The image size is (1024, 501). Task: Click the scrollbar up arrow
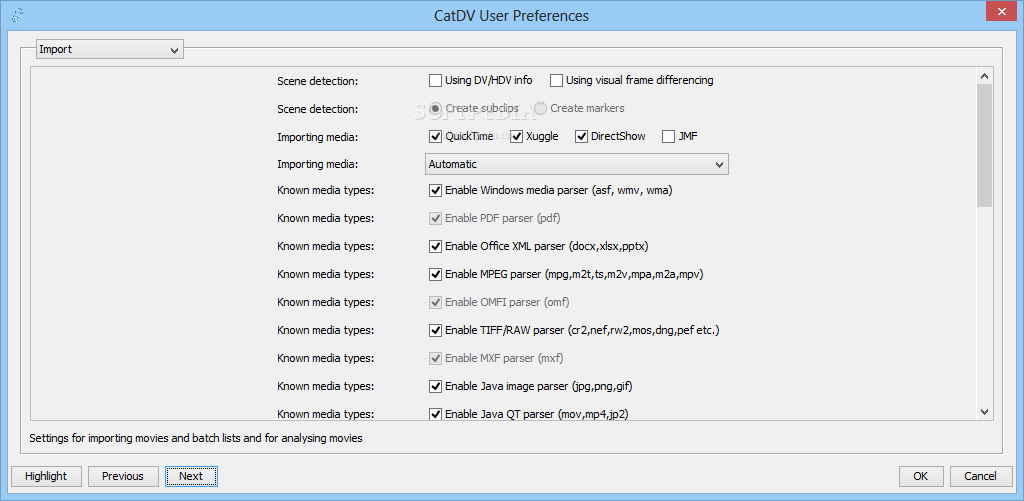point(984,76)
